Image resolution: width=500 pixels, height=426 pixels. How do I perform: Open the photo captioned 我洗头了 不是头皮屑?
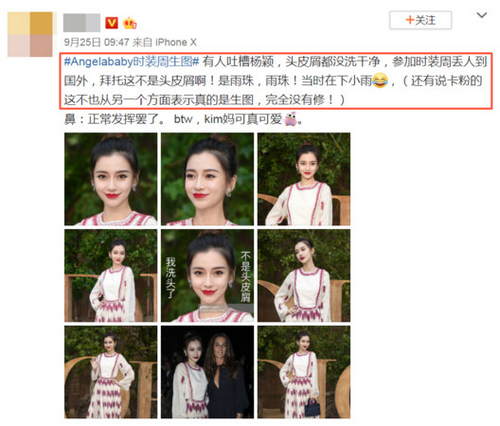207,276
